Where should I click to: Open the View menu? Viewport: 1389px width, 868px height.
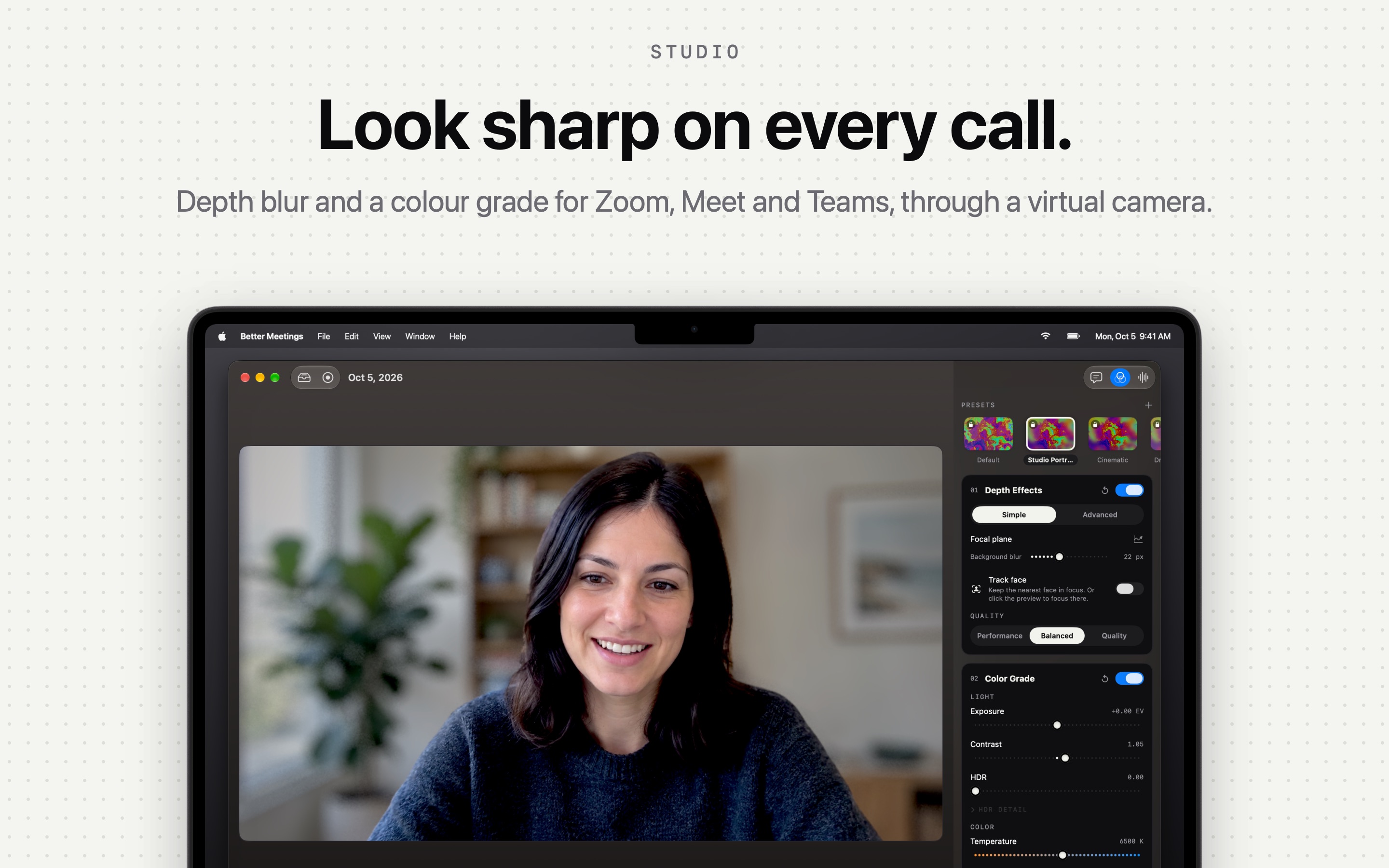381,337
